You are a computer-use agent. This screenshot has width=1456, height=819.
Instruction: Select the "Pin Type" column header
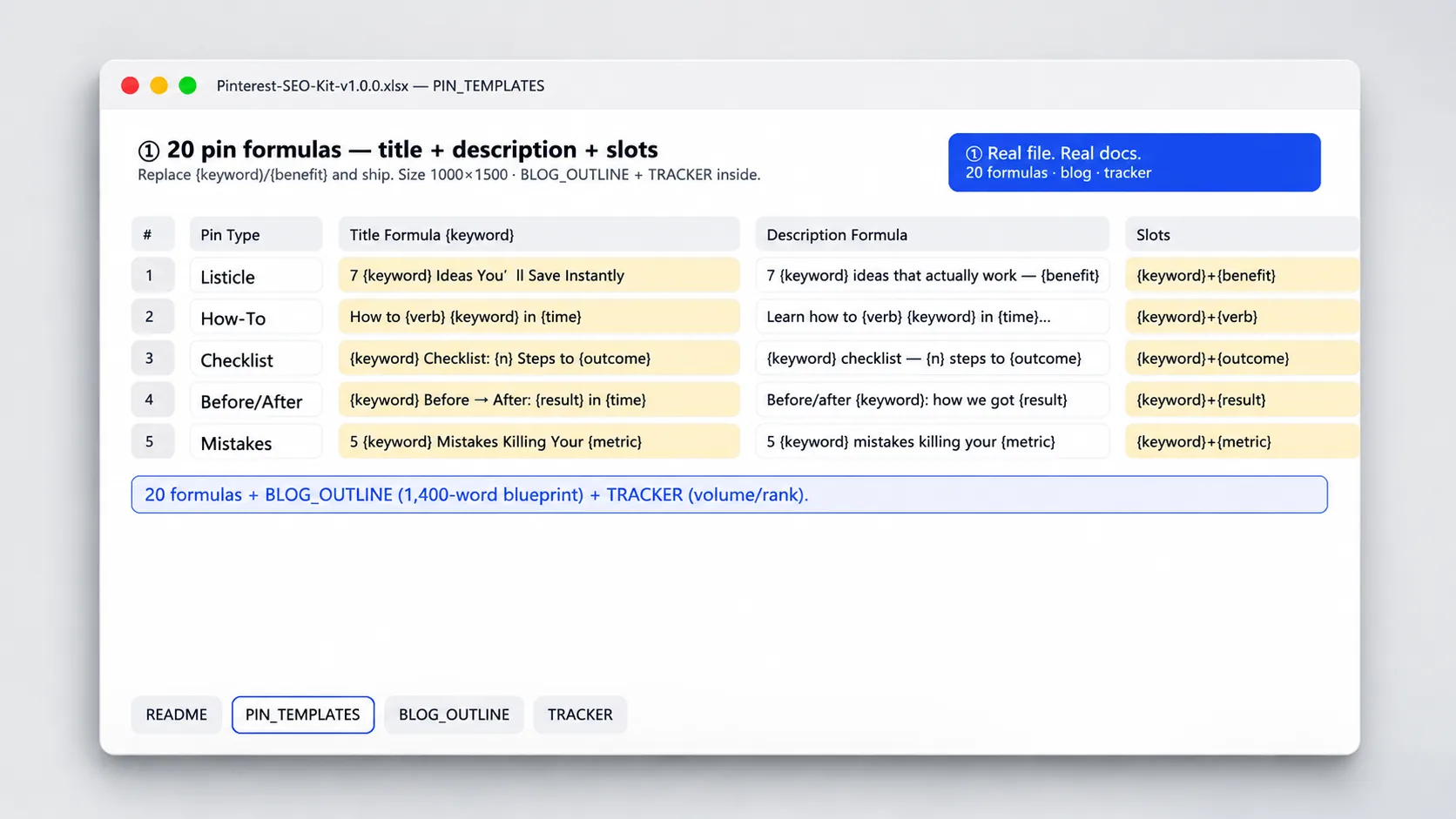click(x=256, y=234)
